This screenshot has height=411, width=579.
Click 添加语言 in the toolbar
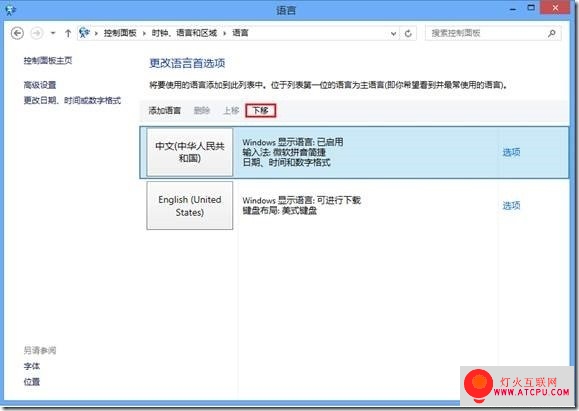(164, 110)
